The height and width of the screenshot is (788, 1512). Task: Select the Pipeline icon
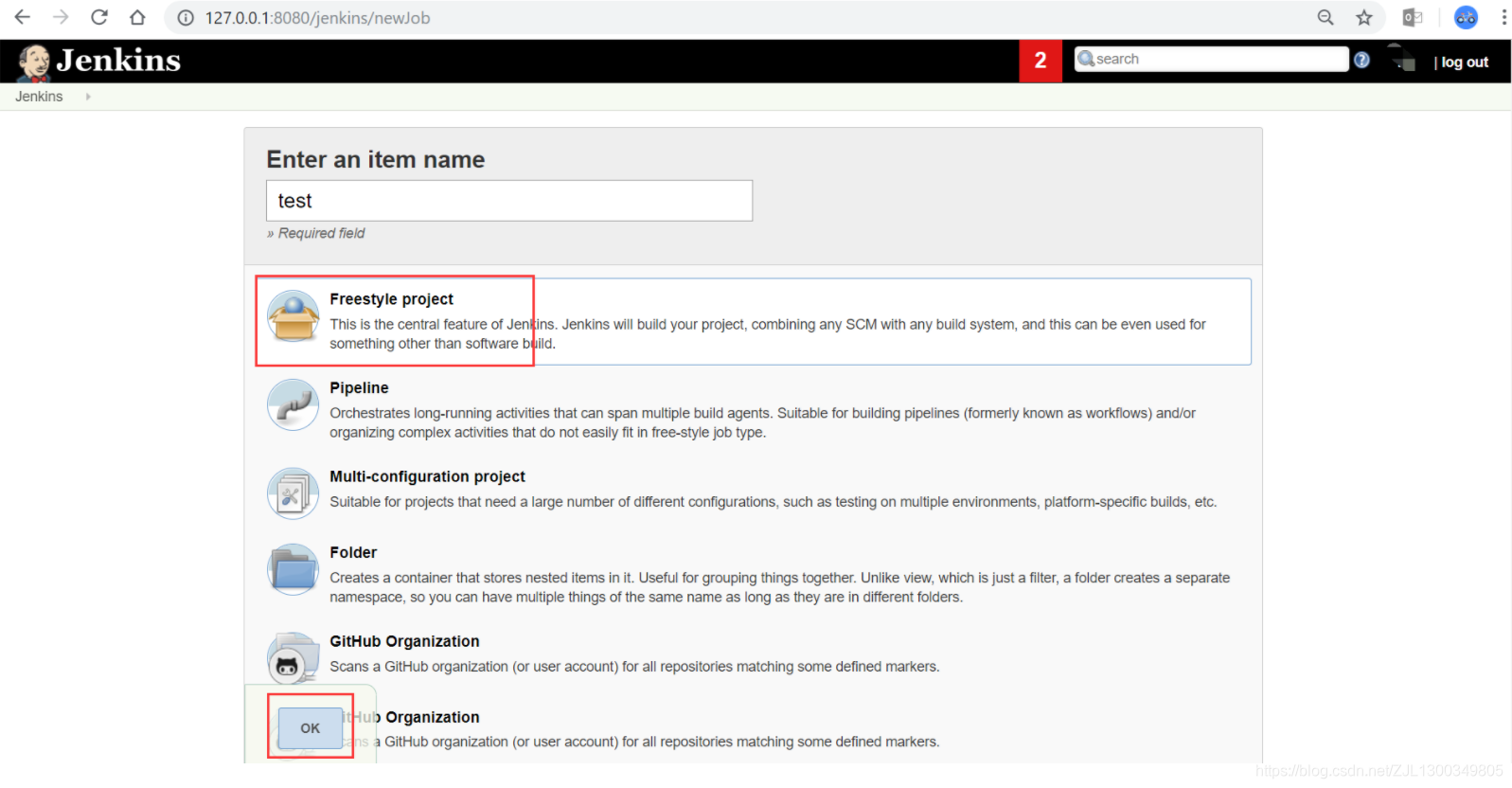click(x=294, y=405)
